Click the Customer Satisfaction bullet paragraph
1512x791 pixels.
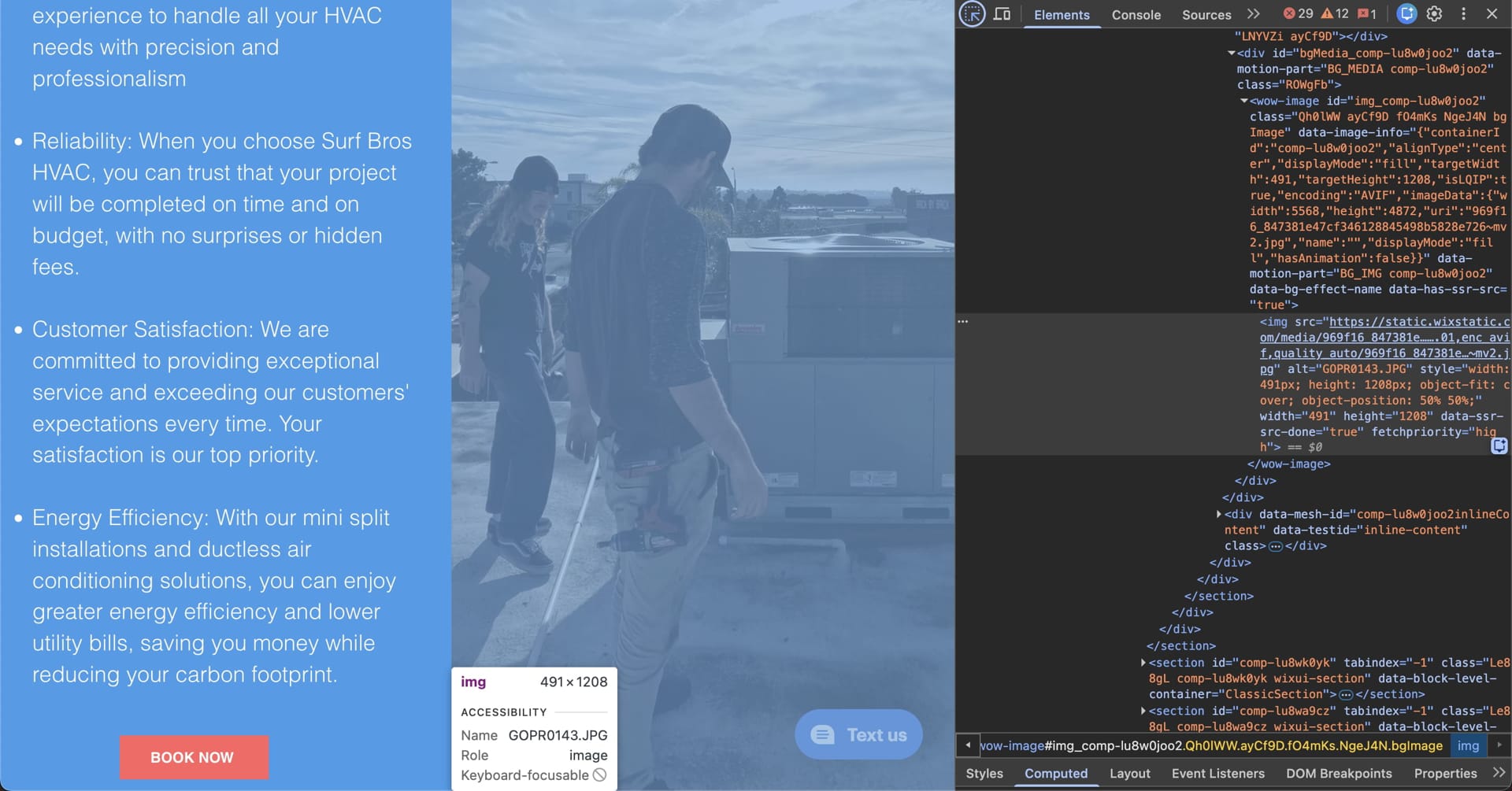[220, 392]
